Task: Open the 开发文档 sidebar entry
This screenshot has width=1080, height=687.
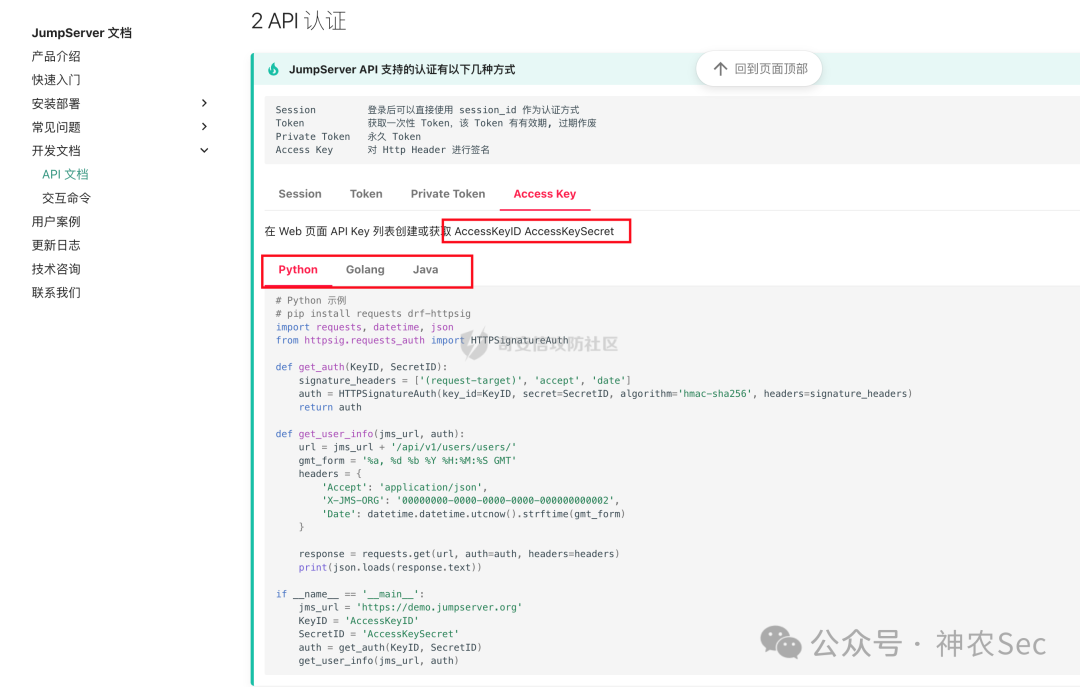Action: 56,150
